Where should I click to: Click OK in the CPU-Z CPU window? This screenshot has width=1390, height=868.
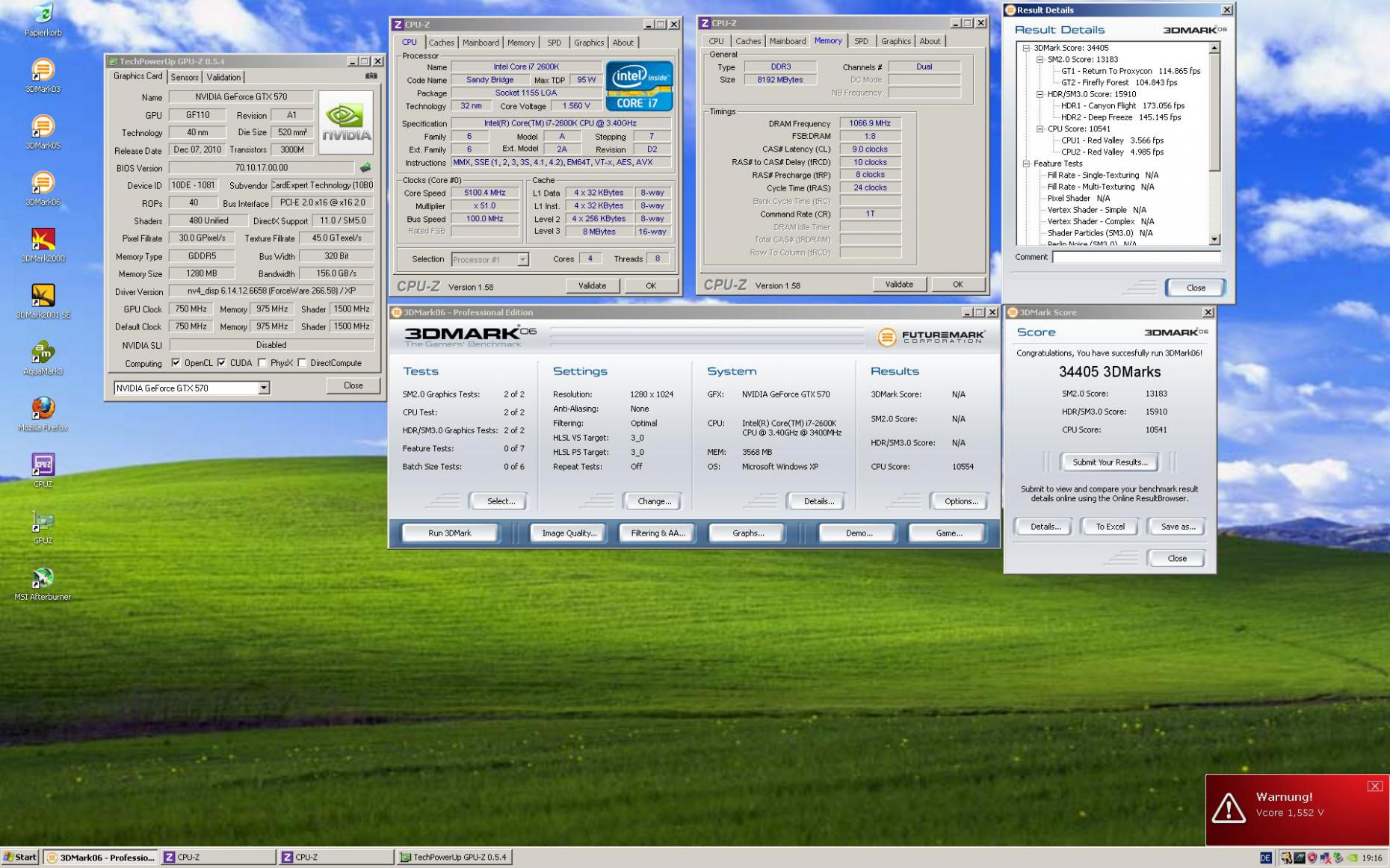pyautogui.click(x=651, y=285)
